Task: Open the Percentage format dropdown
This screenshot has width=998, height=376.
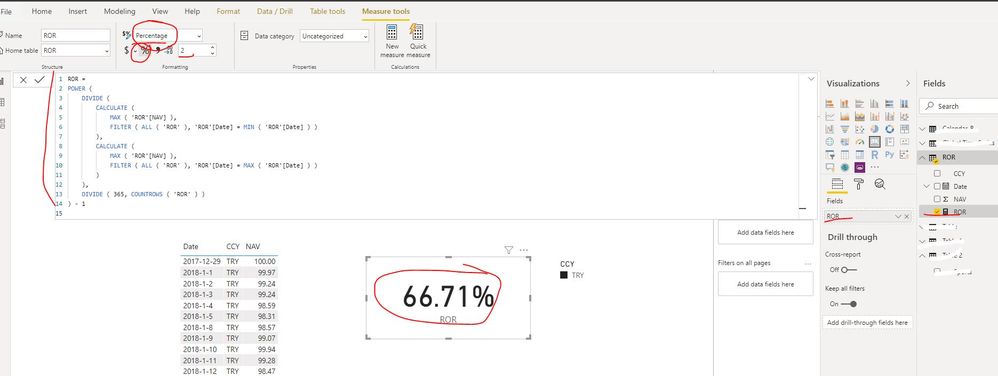Action: (168, 36)
